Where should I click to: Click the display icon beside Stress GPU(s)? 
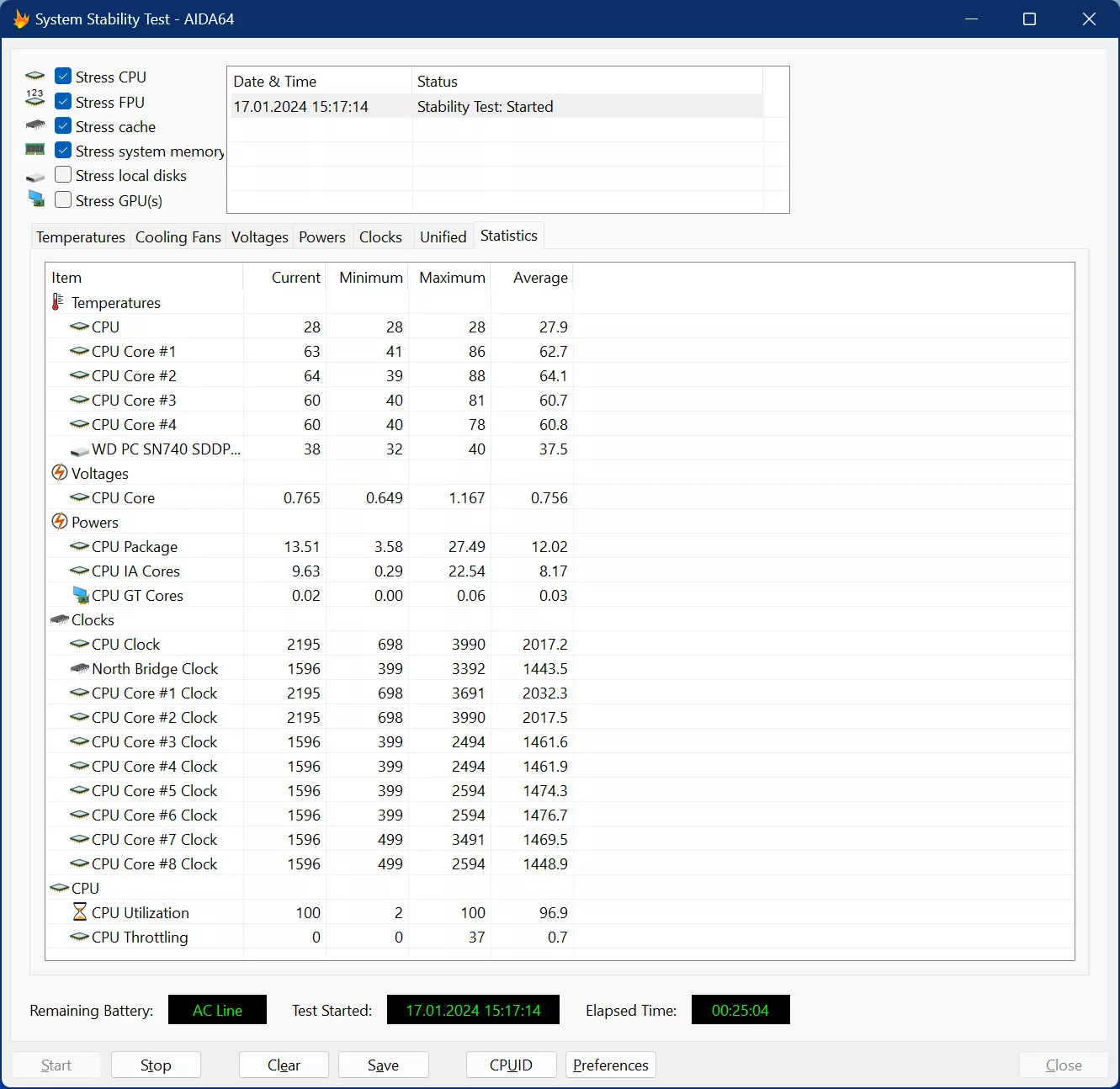(x=36, y=199)
